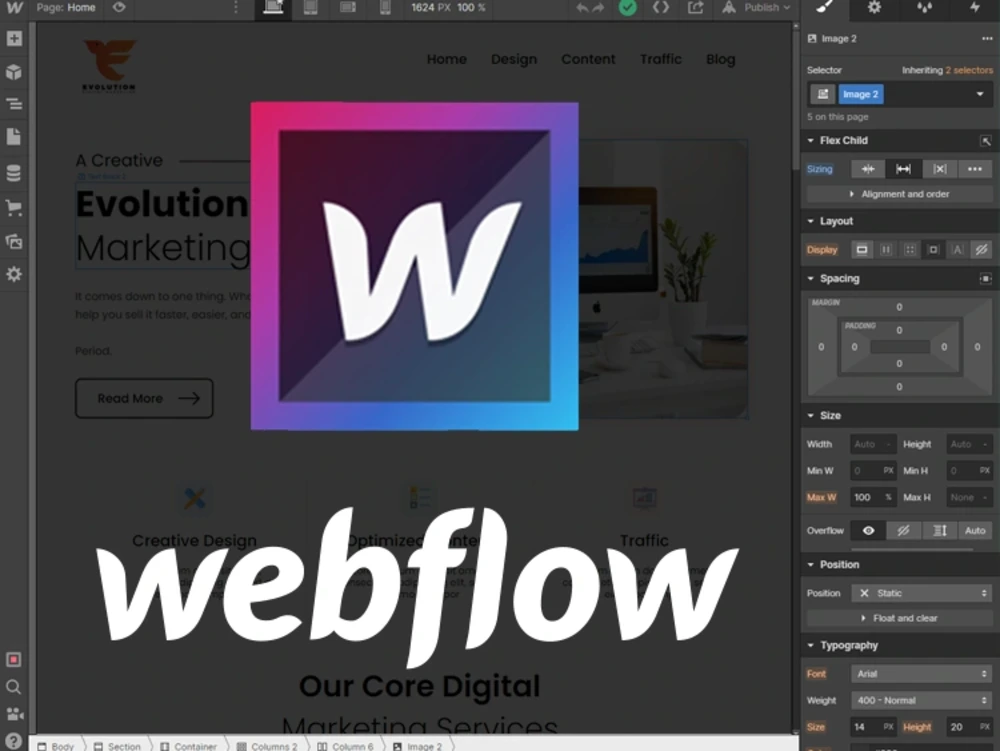The image size is (1000, 751).
Task: Set flex sizing to grow
Action: 903,169
